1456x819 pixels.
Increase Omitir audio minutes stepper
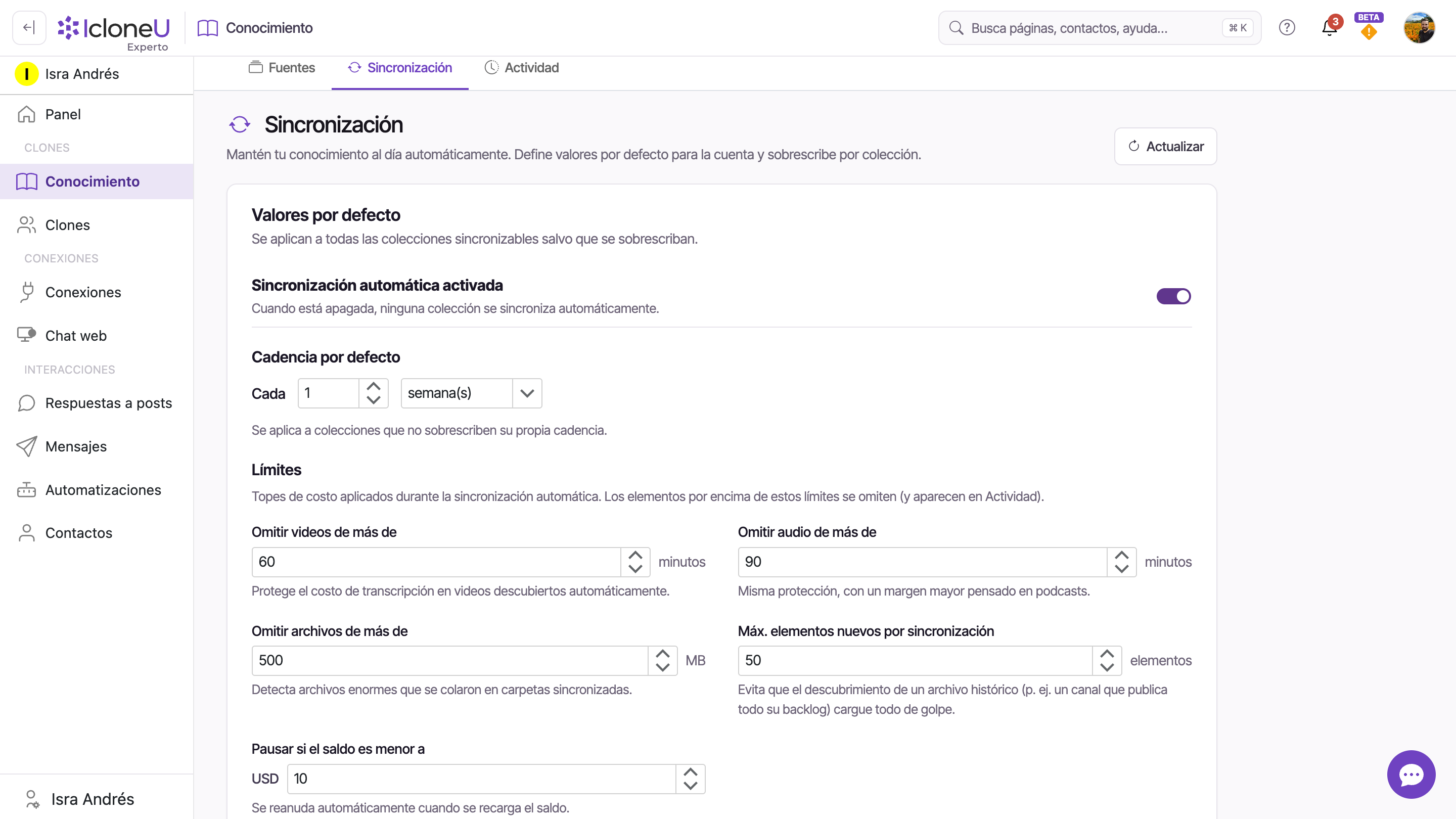pos(1121,555)
